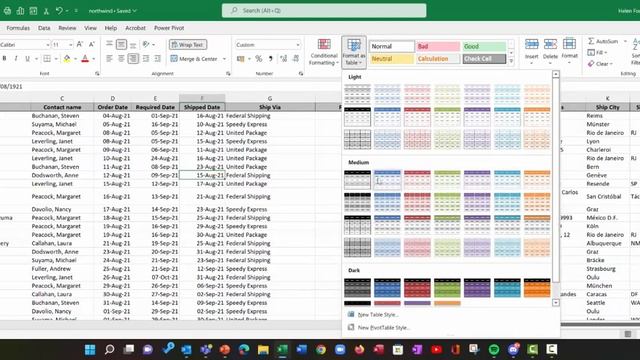Open Number format dialog launcher

(301, 73)
